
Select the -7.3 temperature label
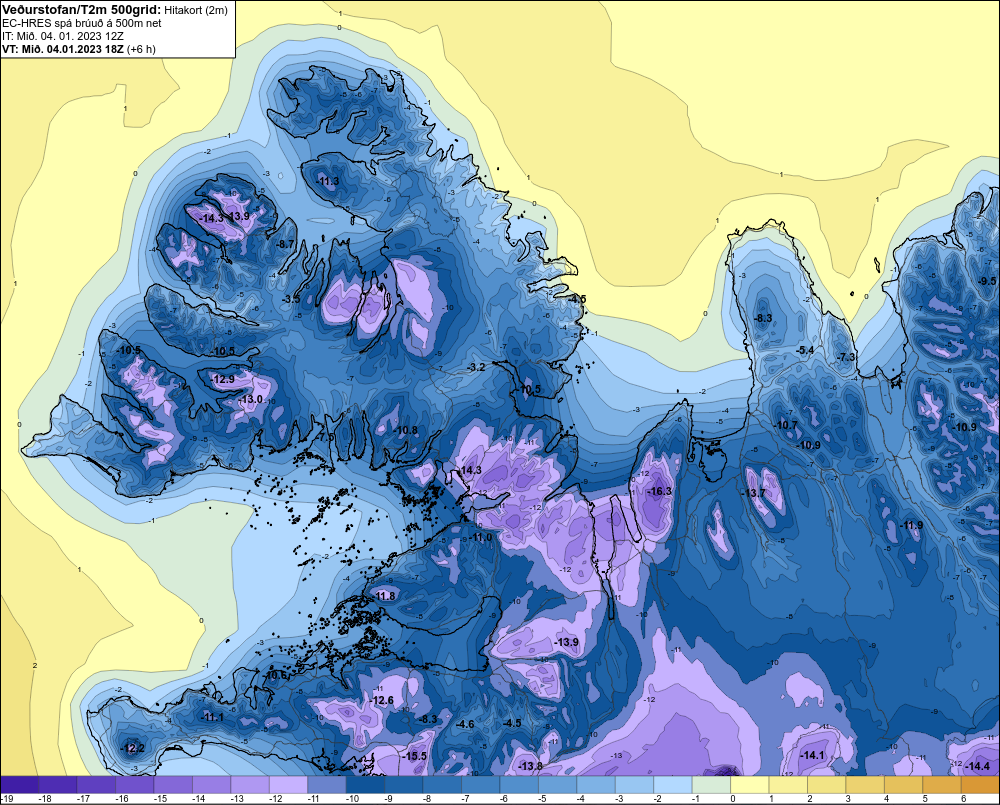pos(846,357)
